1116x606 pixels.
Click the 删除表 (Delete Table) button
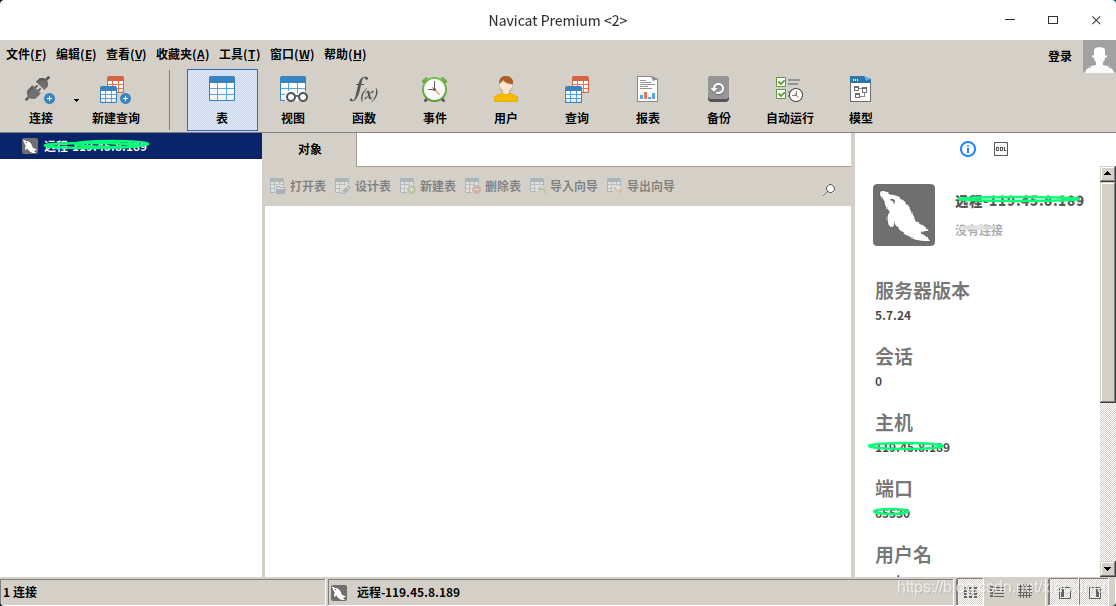coord(493,187)
